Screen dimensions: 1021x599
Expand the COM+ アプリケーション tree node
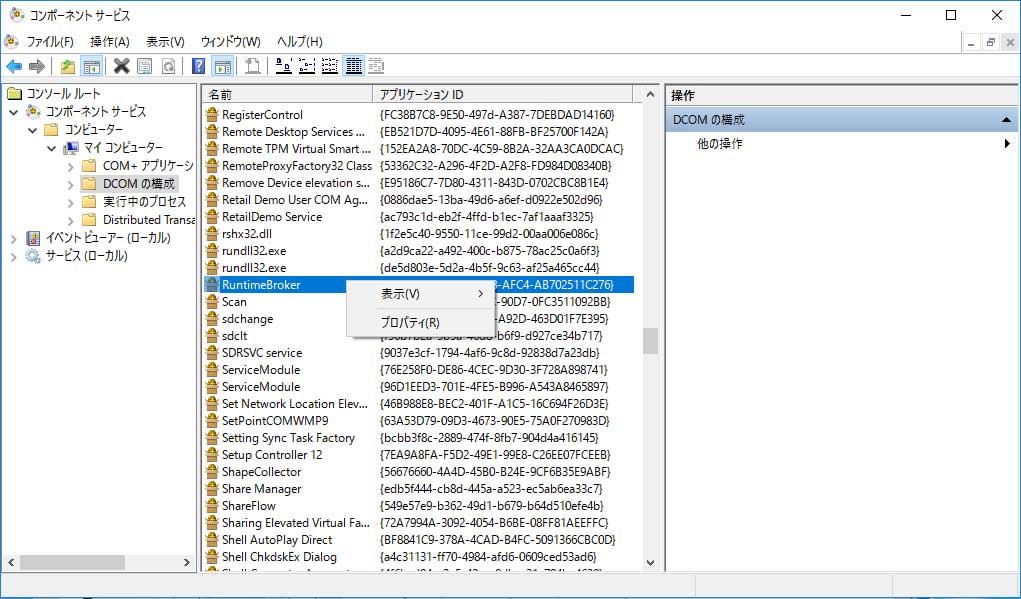point(70,166)
